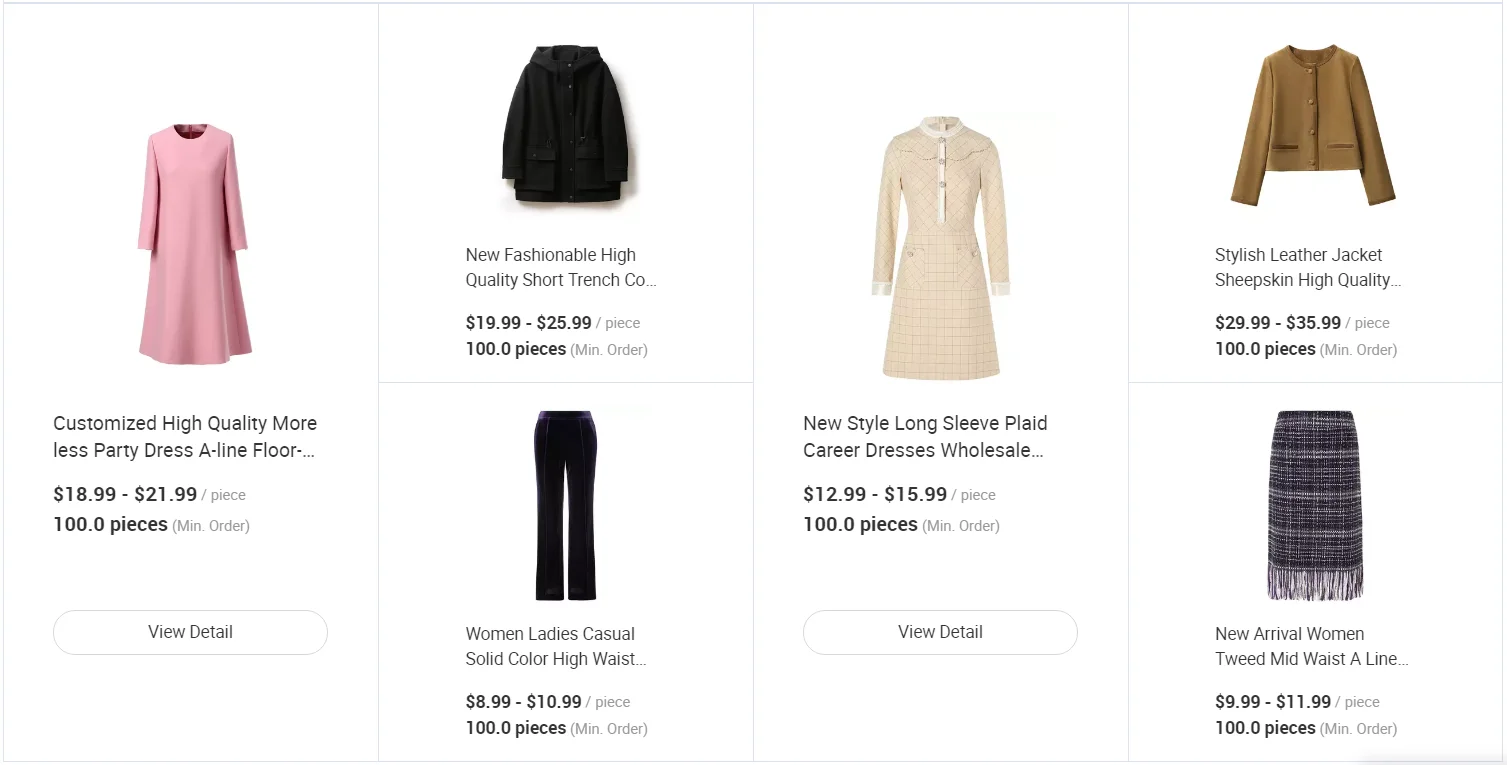Screen dimensions: 1507x765
Task: Open 'Stylish Leather Jacket Sheepskin High Quality' link
Action: point(1307,268)
